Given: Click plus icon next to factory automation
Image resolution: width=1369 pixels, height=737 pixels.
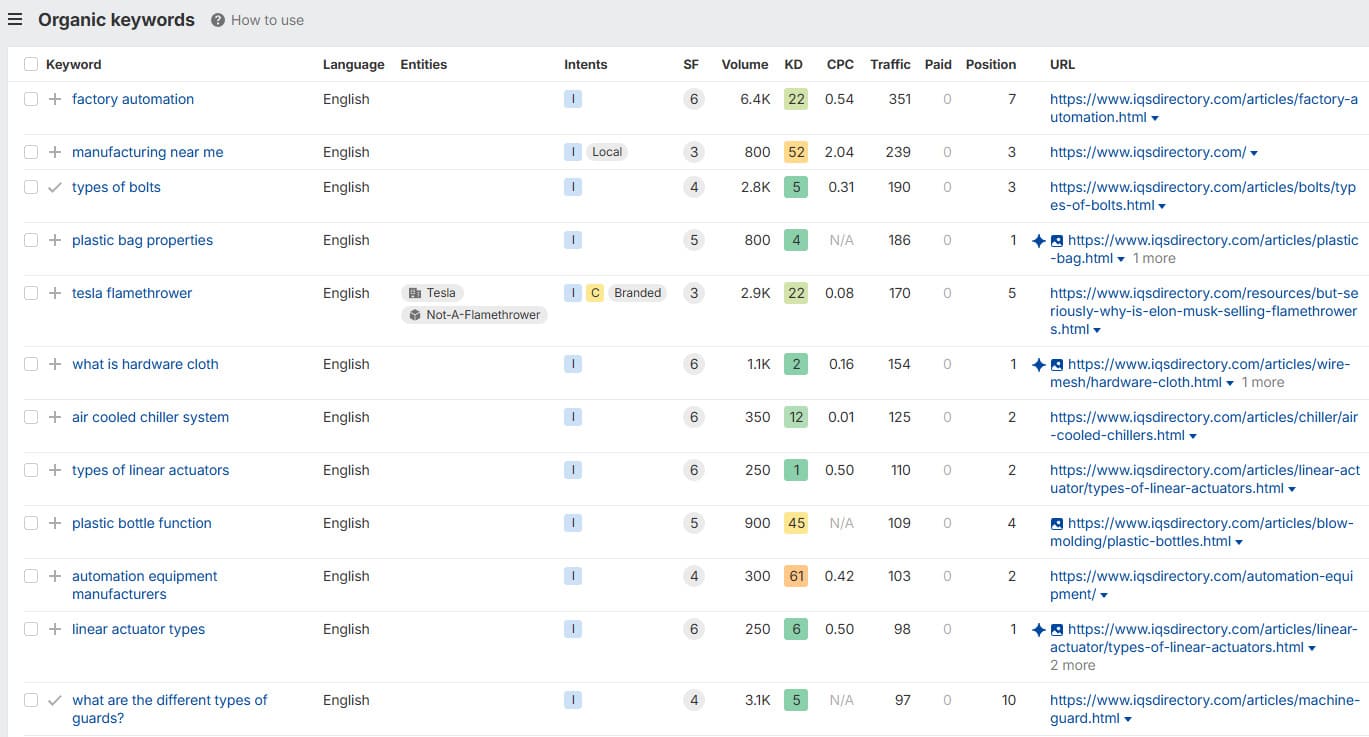Looking at the screenshot, I should point(55,99).
